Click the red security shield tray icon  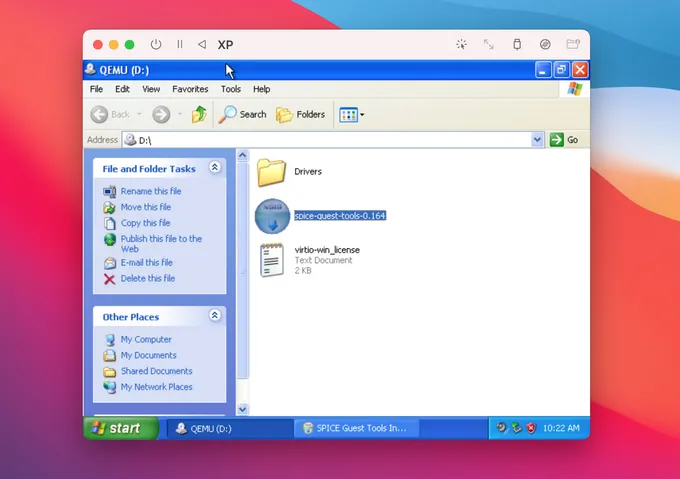coord(531,428)
